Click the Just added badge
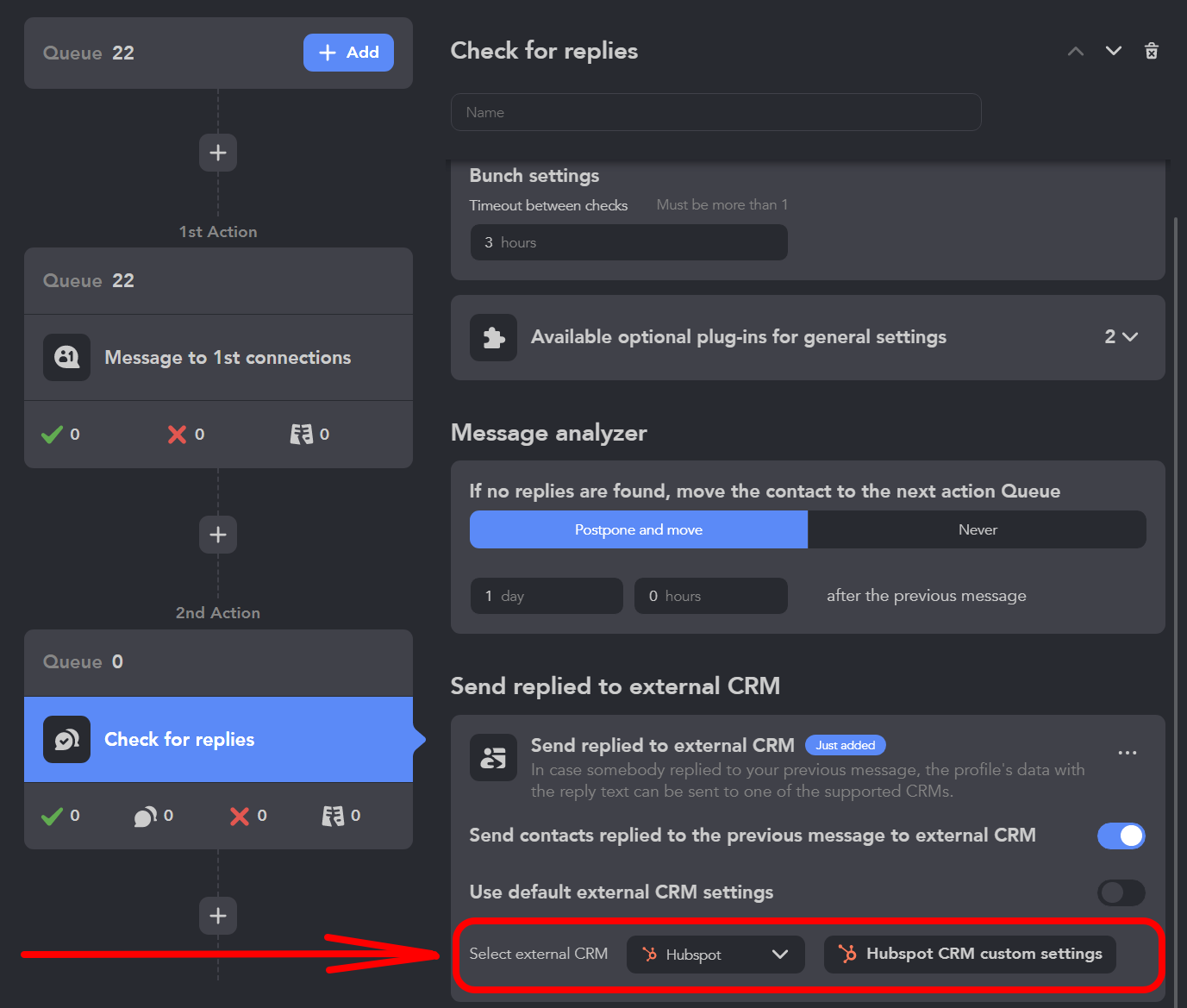 [x=846, y=745]
